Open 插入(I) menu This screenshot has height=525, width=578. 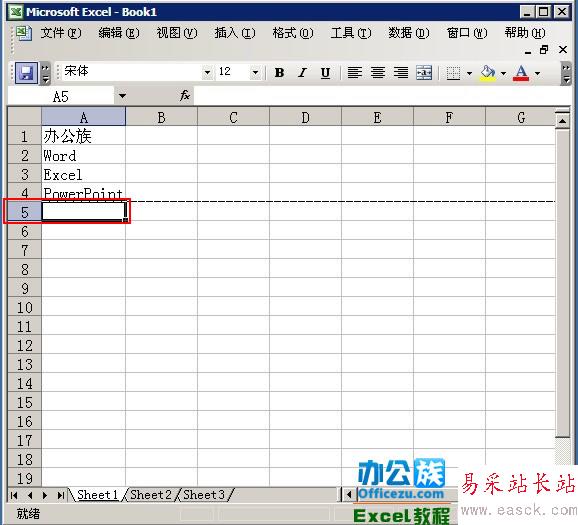click(235, 33)
